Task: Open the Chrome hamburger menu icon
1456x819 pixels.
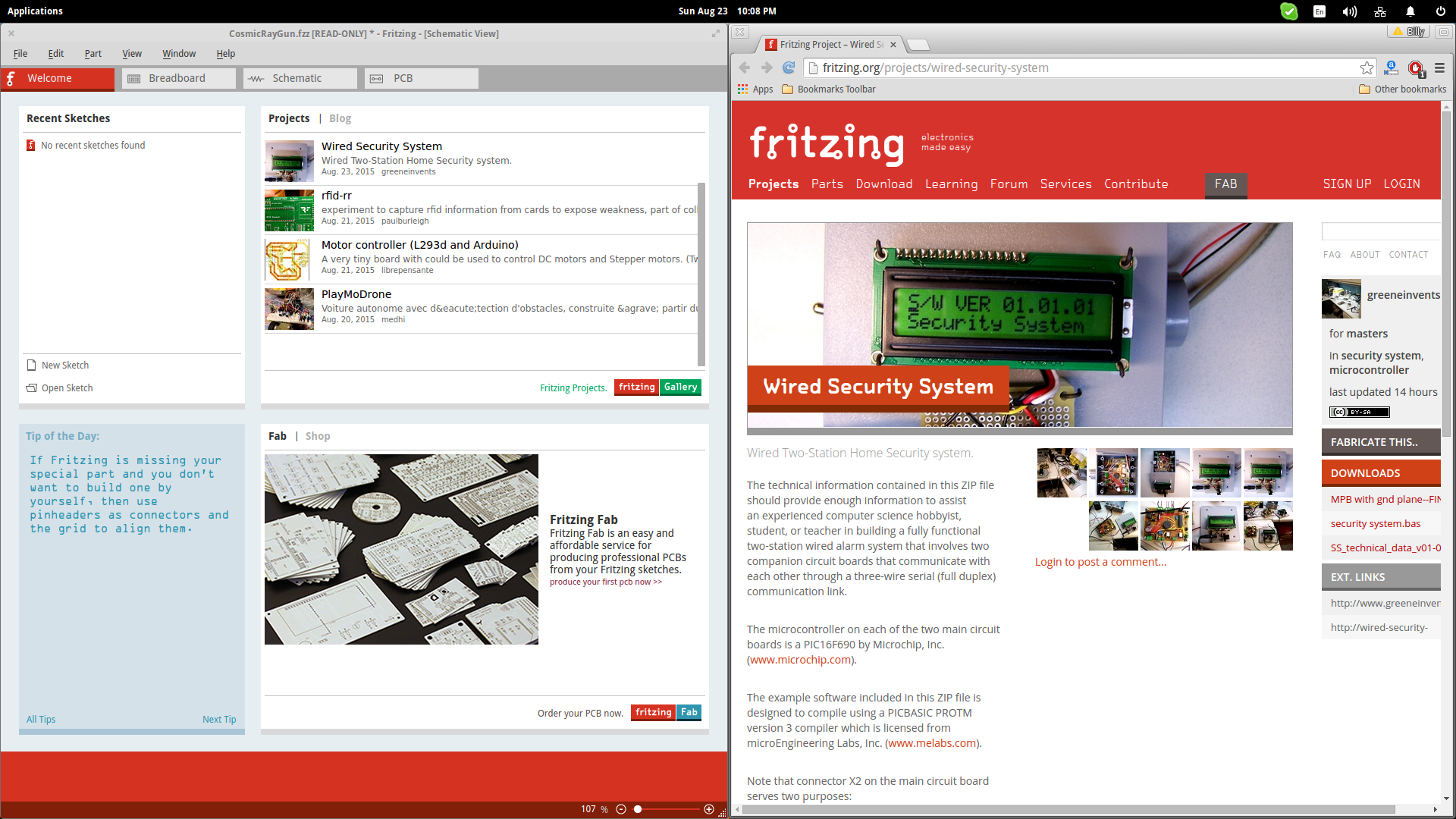Action: [1439, 67]
